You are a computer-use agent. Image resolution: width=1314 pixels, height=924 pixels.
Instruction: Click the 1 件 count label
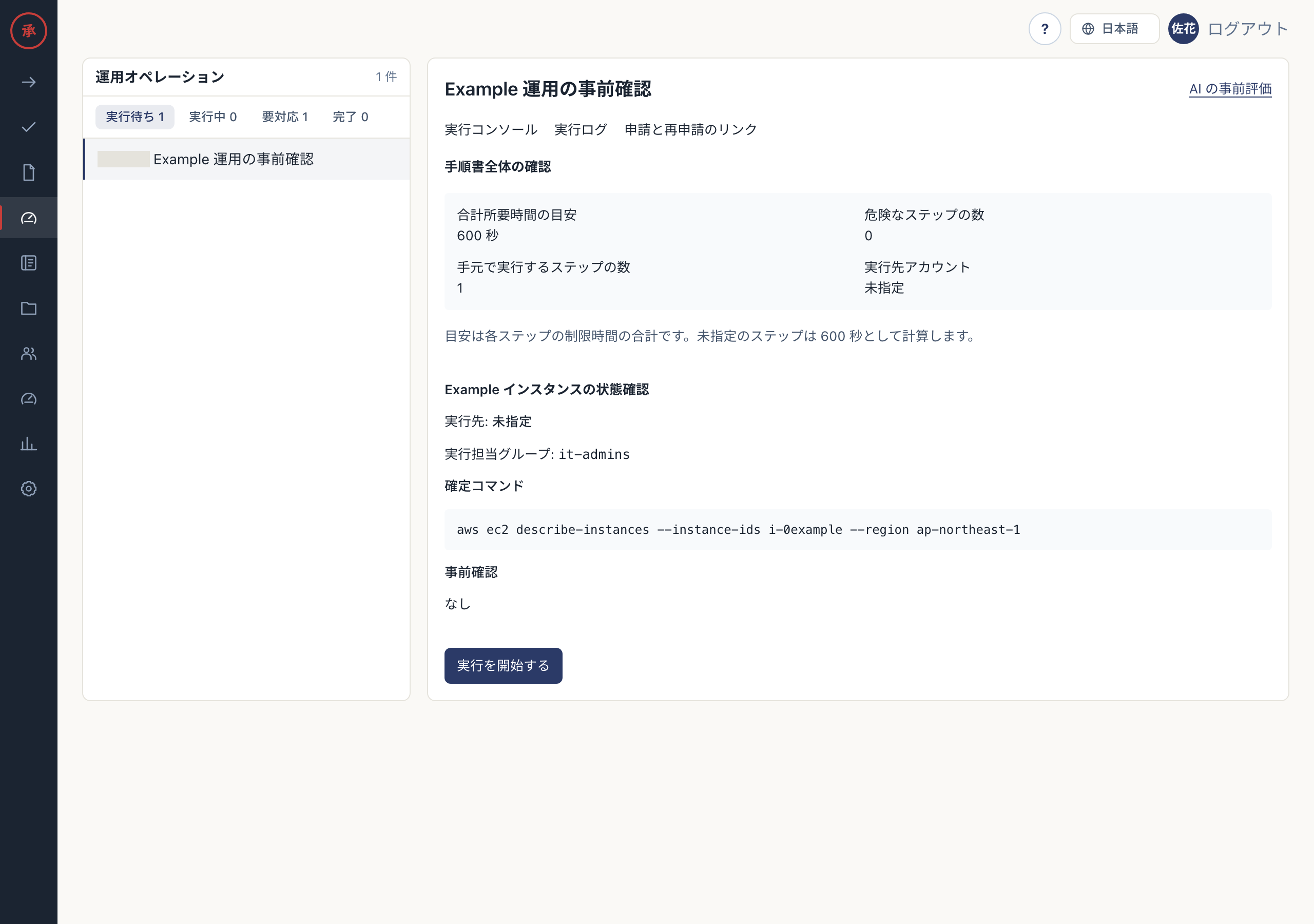pos(385,76)
